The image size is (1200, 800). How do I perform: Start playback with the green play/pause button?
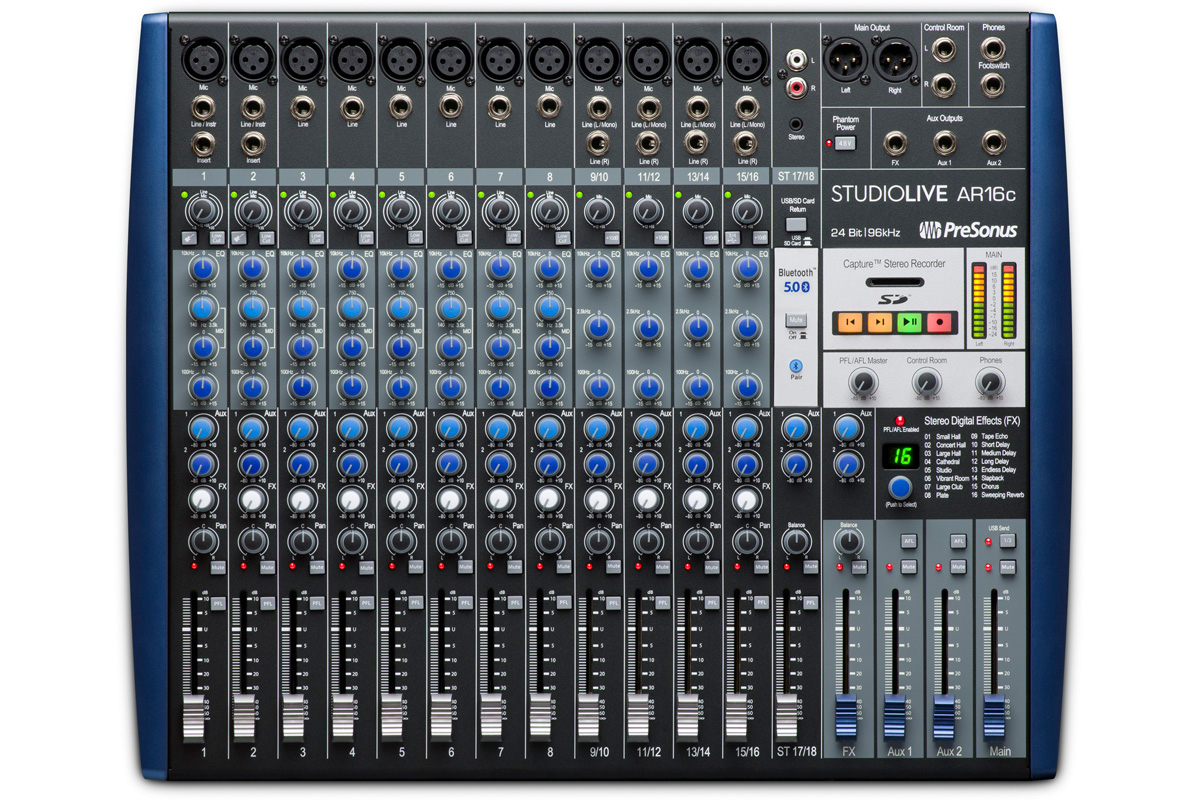click(909, 322)
